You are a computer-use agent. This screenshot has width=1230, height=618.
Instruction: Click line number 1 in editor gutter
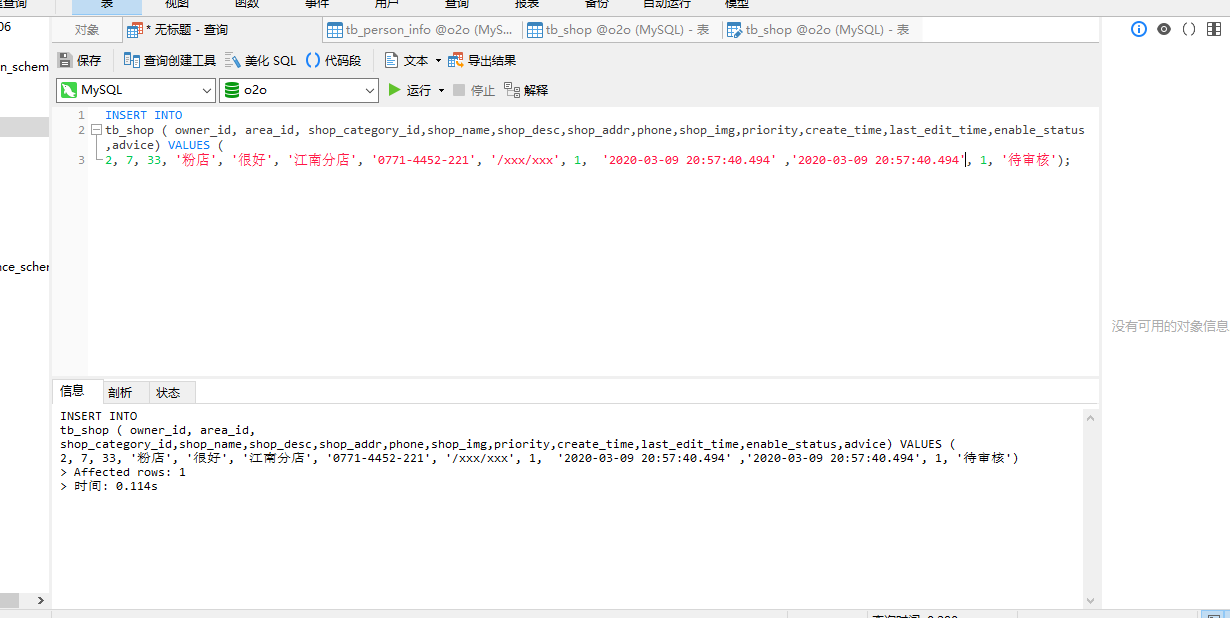coord(81,115)
